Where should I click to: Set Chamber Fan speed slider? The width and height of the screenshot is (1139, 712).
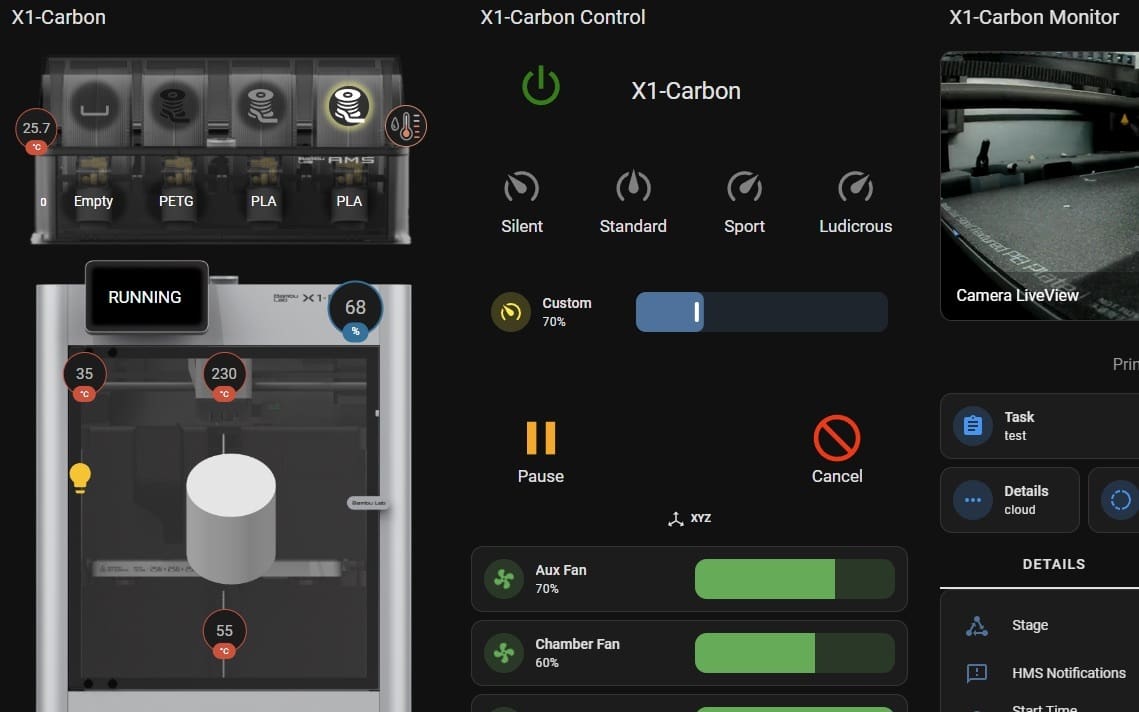click(x=795, y=652)
